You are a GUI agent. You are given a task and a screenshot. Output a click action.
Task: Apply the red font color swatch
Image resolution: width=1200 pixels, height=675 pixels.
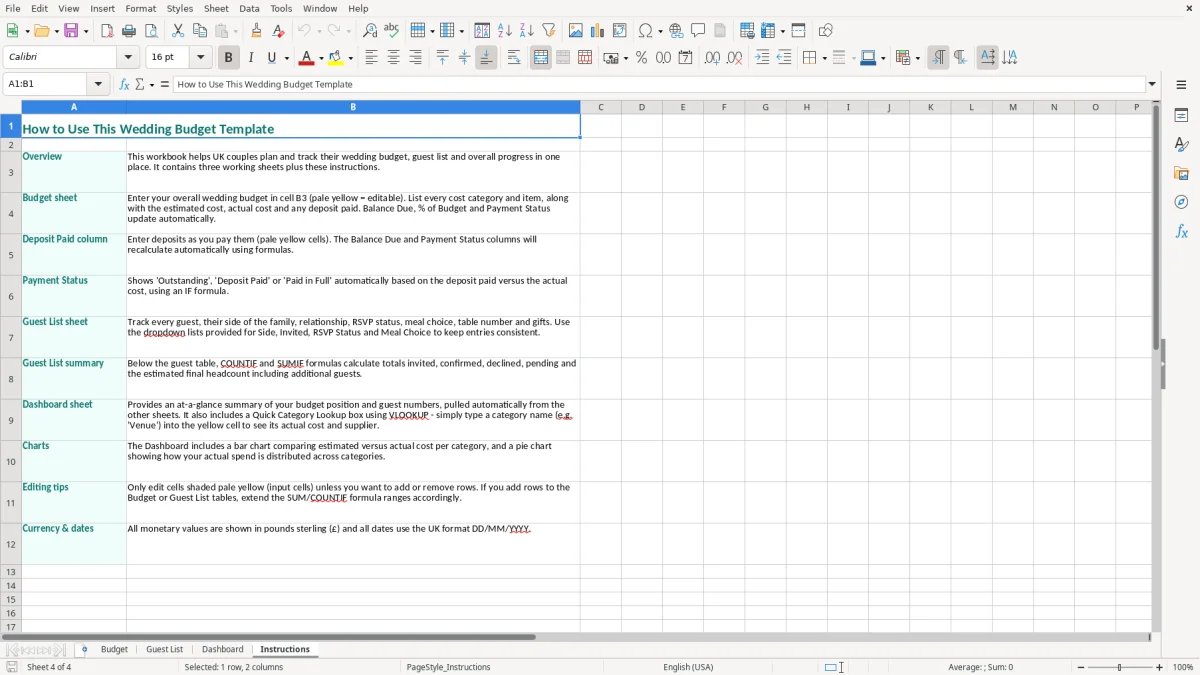pyautogui.click(x=307, y=58)
